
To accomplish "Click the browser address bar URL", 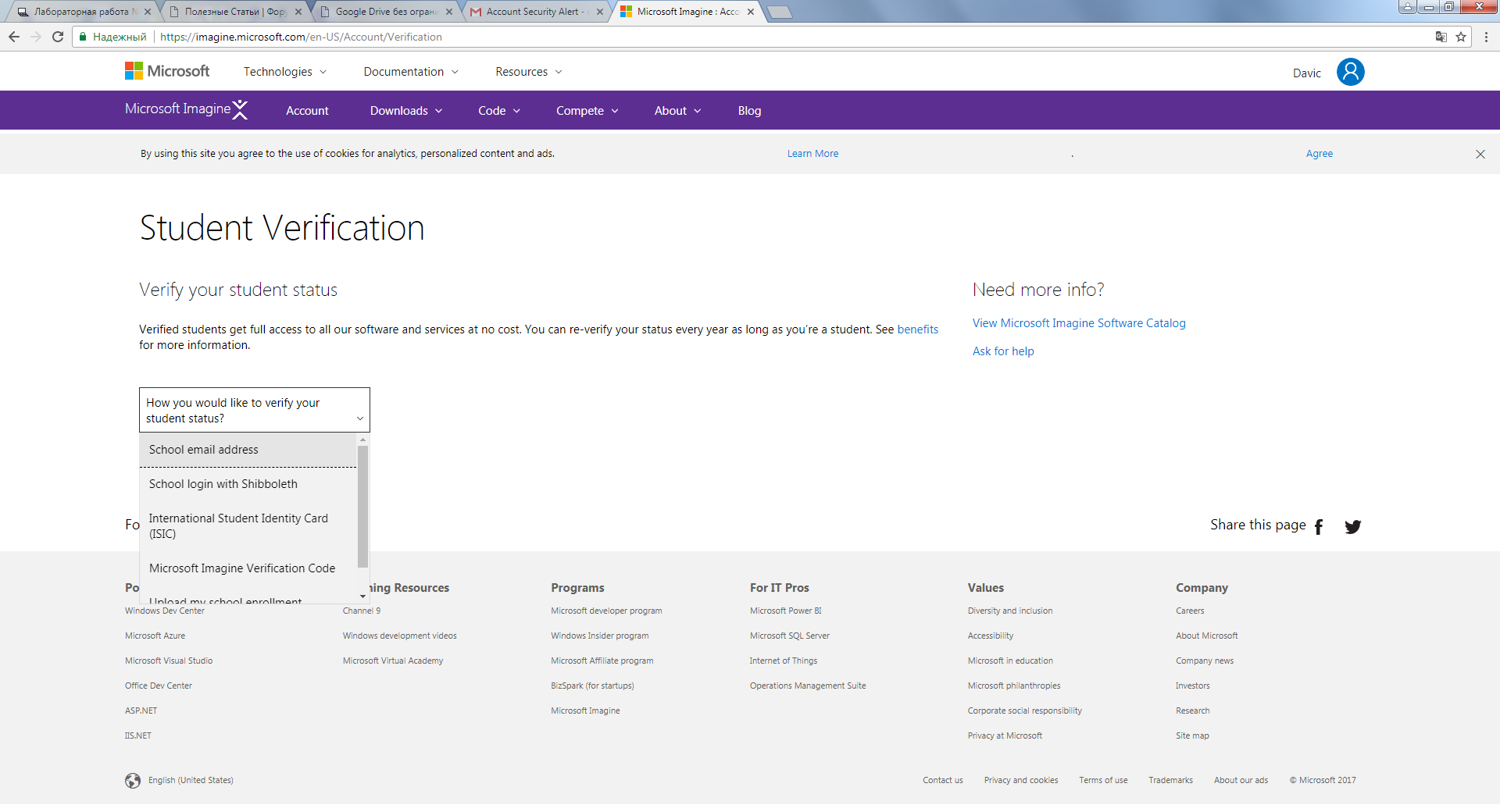I will click(x=301, y=37).
